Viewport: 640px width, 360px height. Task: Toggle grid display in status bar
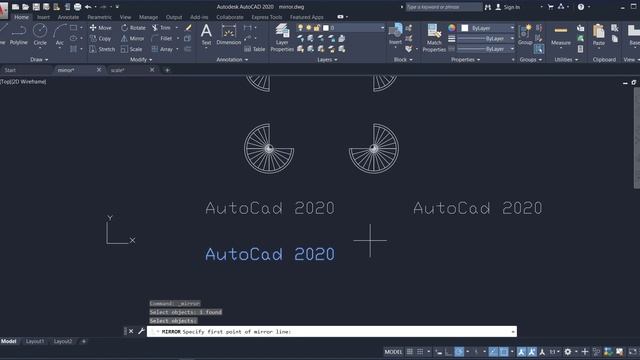coord(409,351)
